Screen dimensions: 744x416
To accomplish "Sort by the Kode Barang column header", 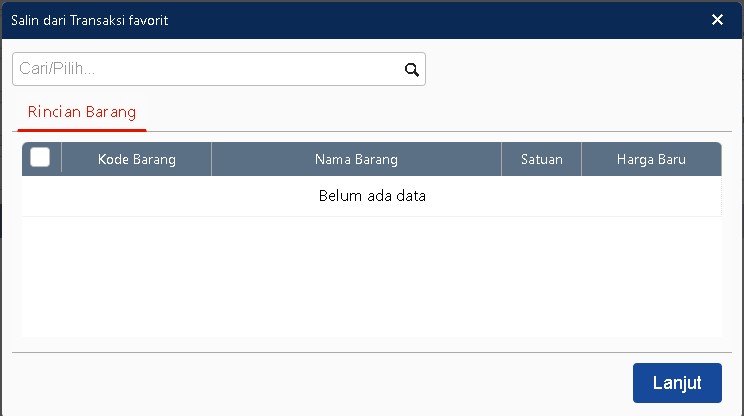I will (137, 159).
